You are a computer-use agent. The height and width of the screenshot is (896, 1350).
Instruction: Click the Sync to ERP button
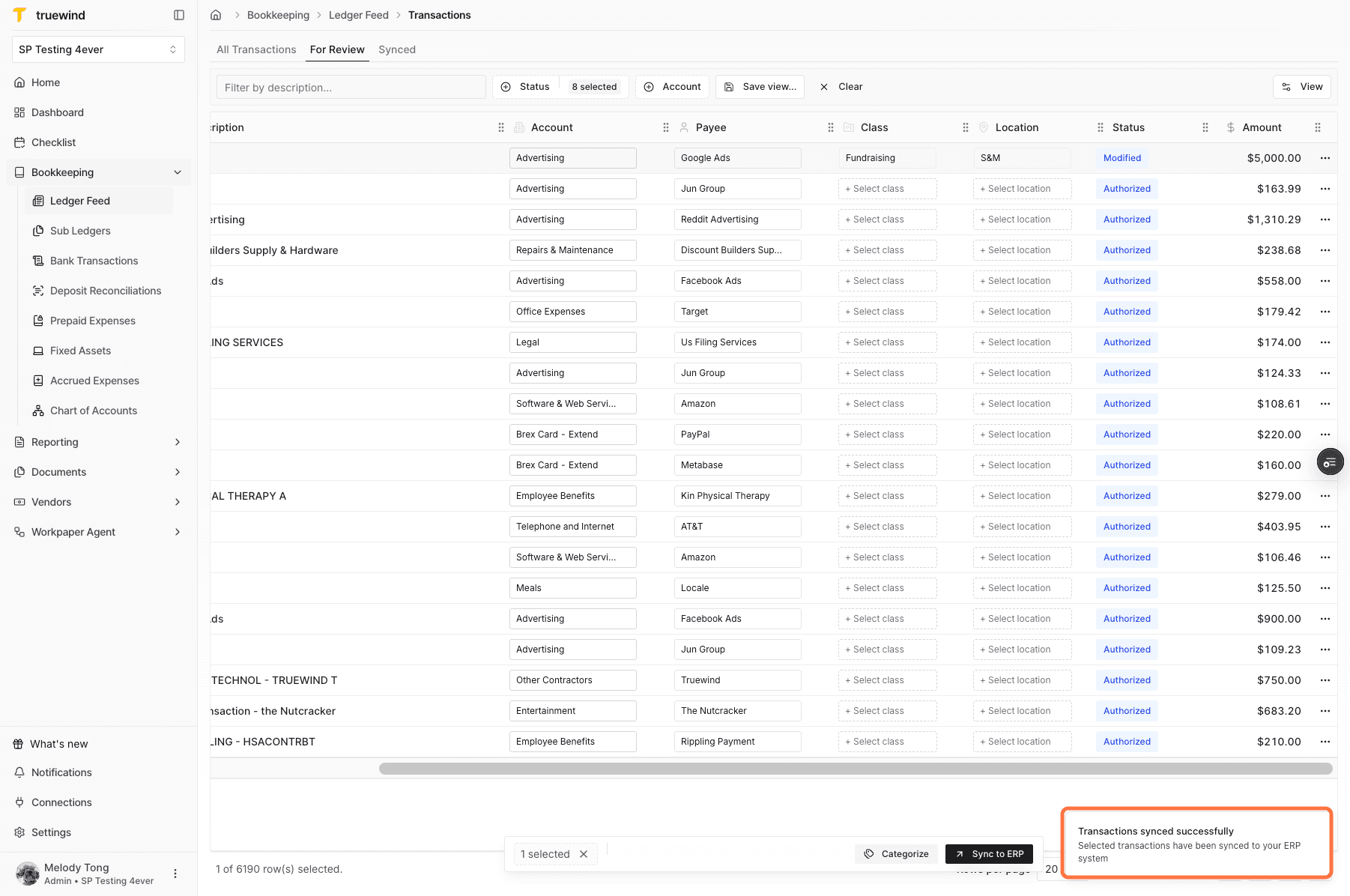coord(989,854)
